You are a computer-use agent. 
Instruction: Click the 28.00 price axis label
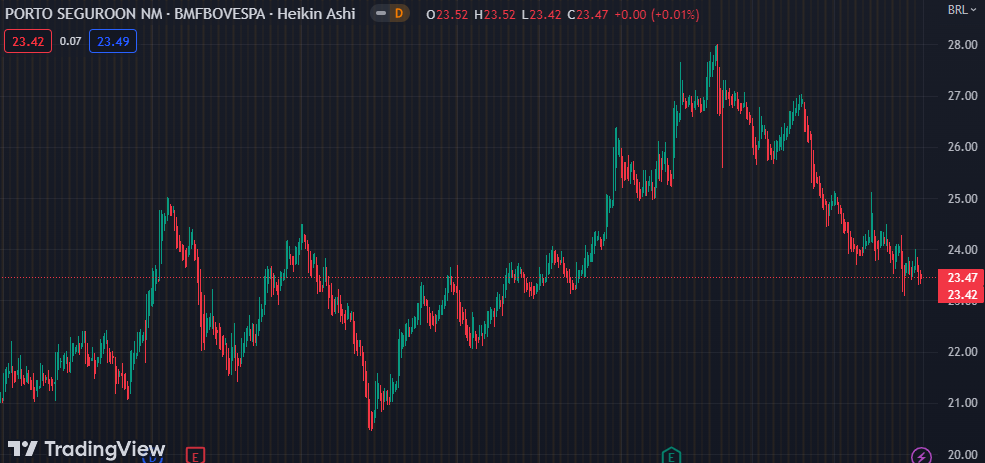[962, 45]
